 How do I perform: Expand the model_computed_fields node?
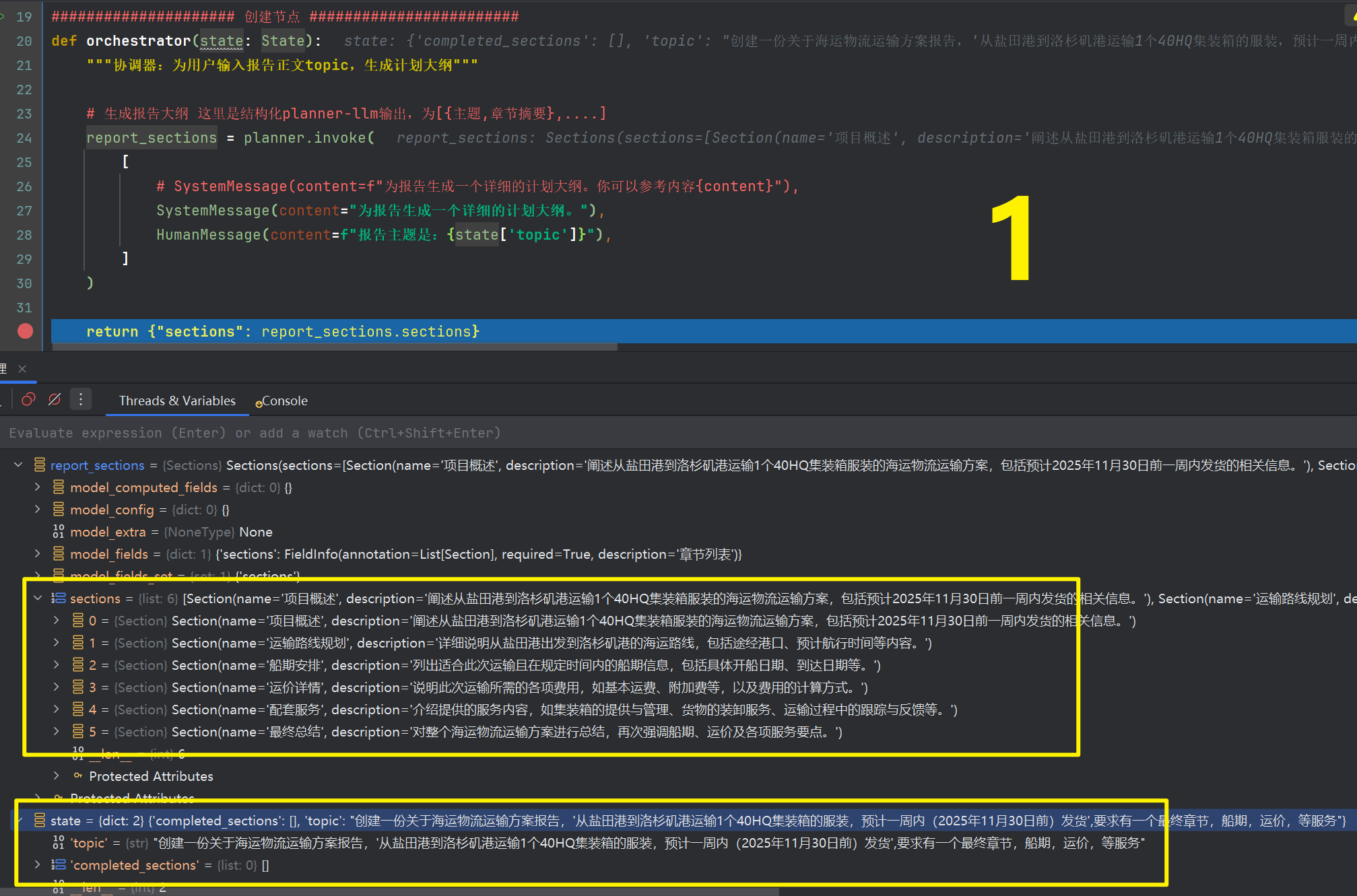[38, 487]
